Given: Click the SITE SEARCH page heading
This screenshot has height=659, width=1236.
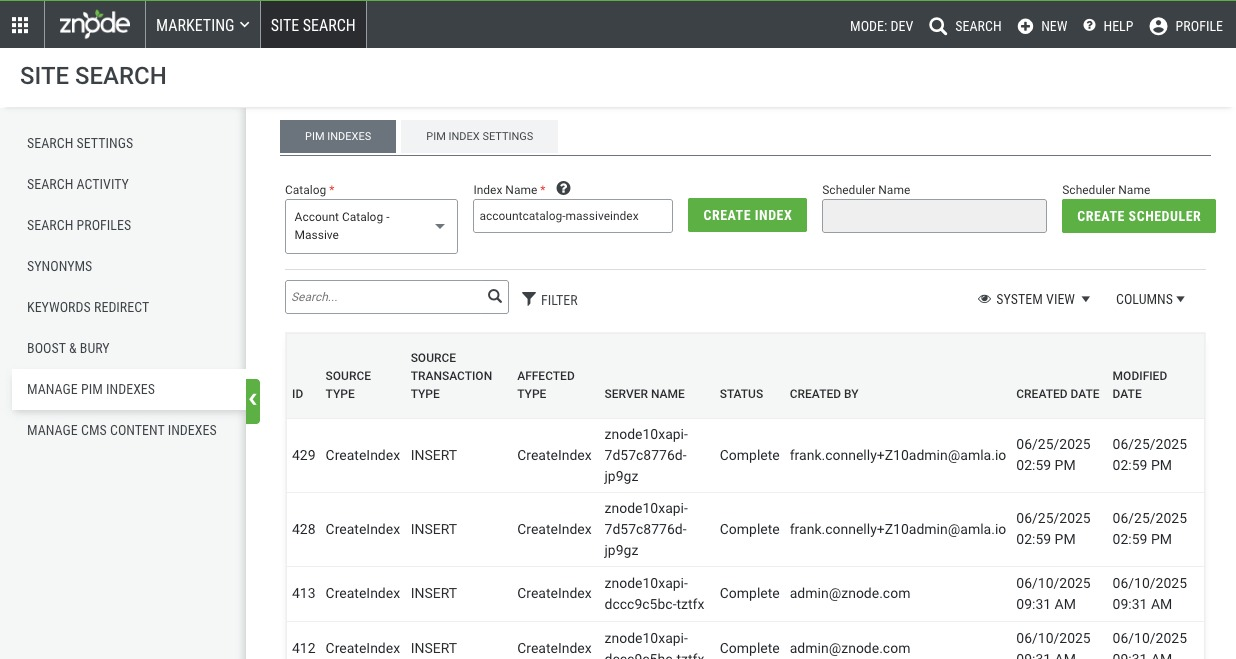Looking at the screenshot, I should click(93, 76).
